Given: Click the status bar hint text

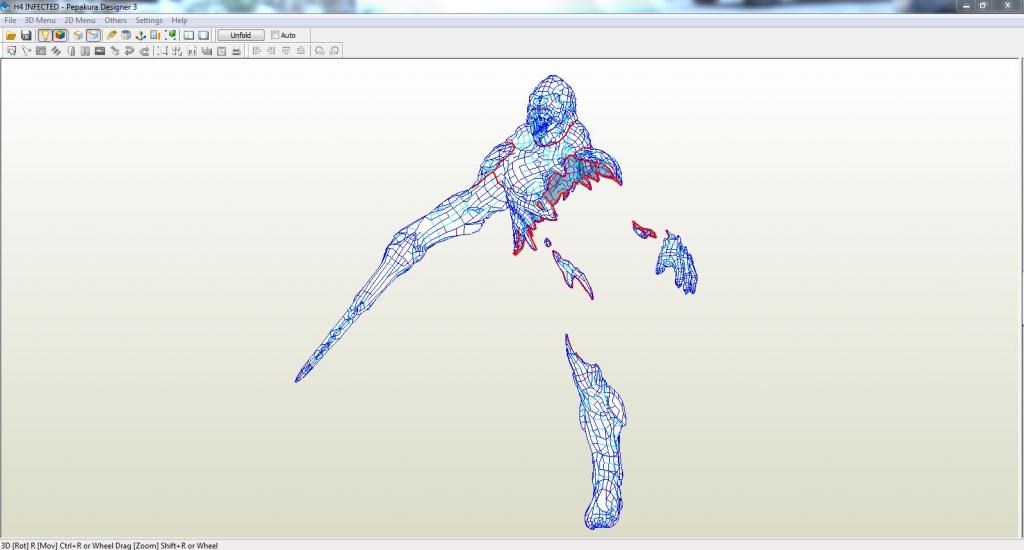Looking at the screenshot, I should 109,545.
